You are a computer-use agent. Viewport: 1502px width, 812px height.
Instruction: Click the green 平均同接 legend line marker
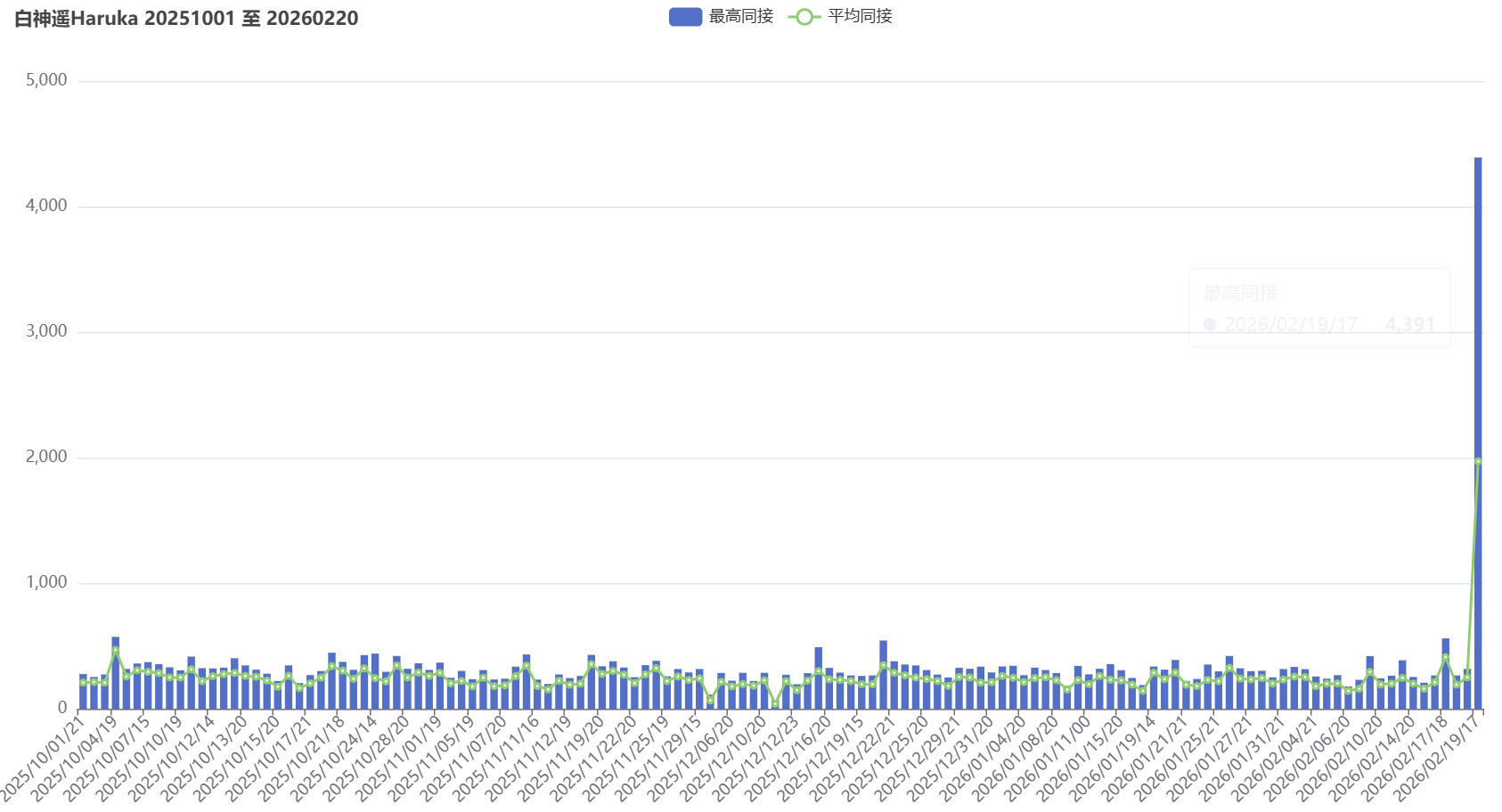[x=804, y=17]
